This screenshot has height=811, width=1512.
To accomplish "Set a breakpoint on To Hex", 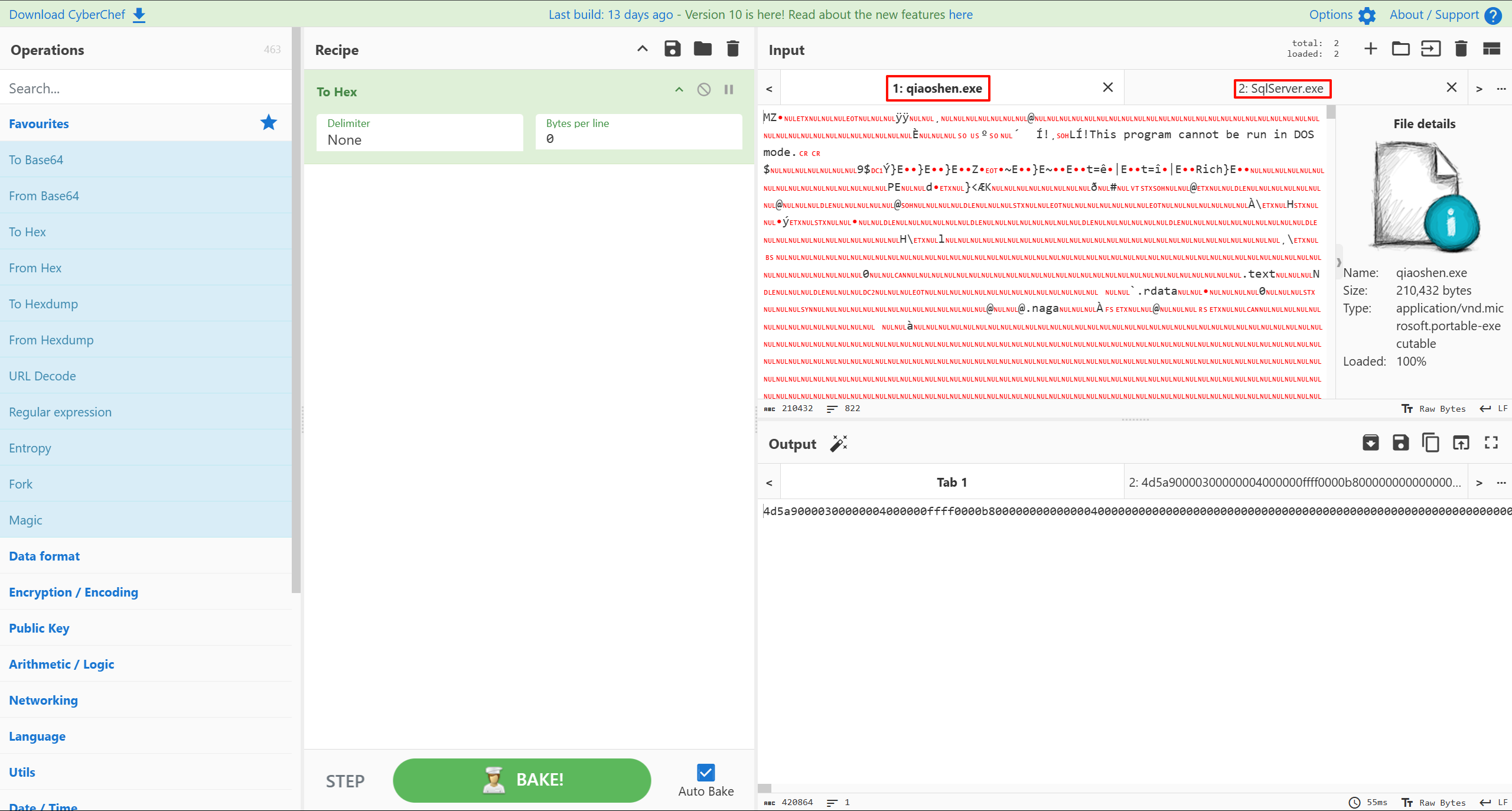I will pyautogui.click(x=729, y=90).
